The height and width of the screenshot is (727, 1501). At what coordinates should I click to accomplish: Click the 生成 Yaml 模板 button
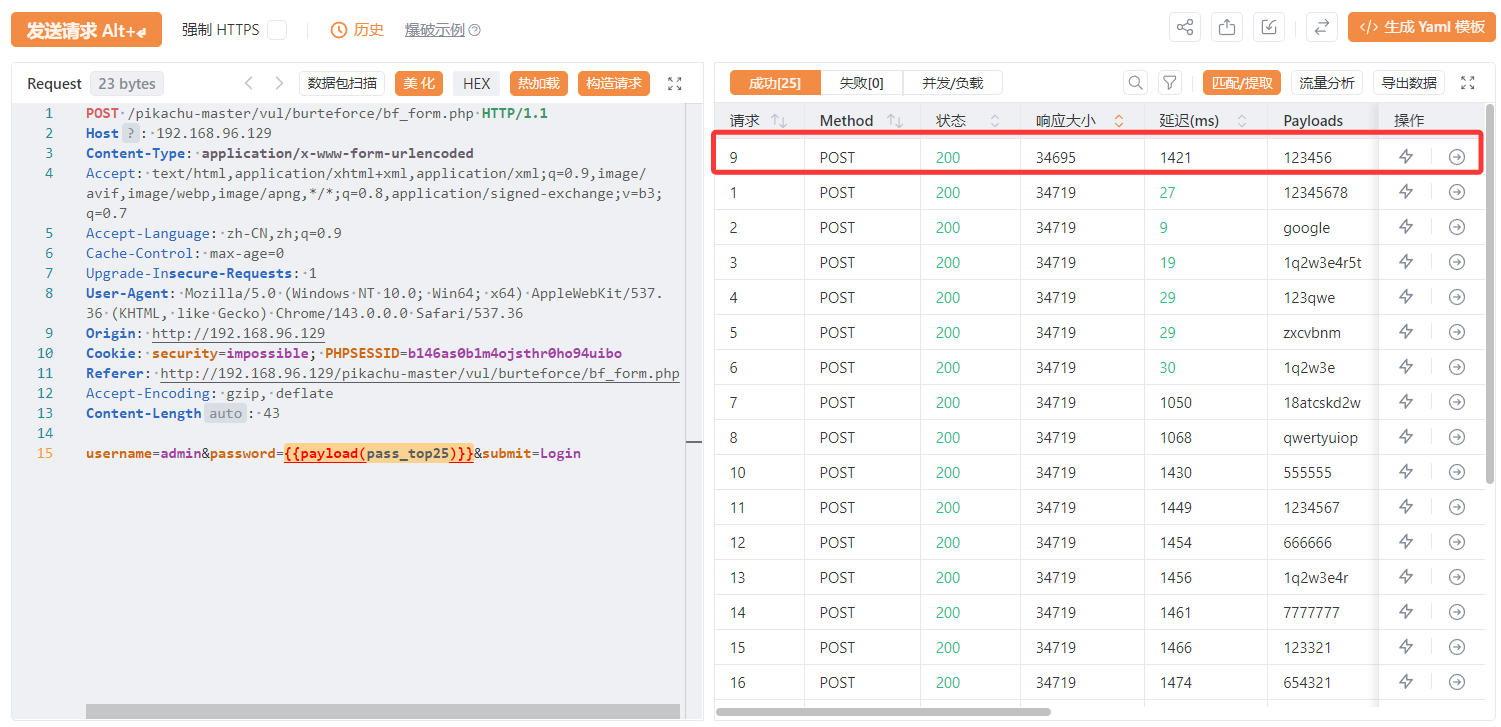pyautogui.click(x=1421, y=28)
